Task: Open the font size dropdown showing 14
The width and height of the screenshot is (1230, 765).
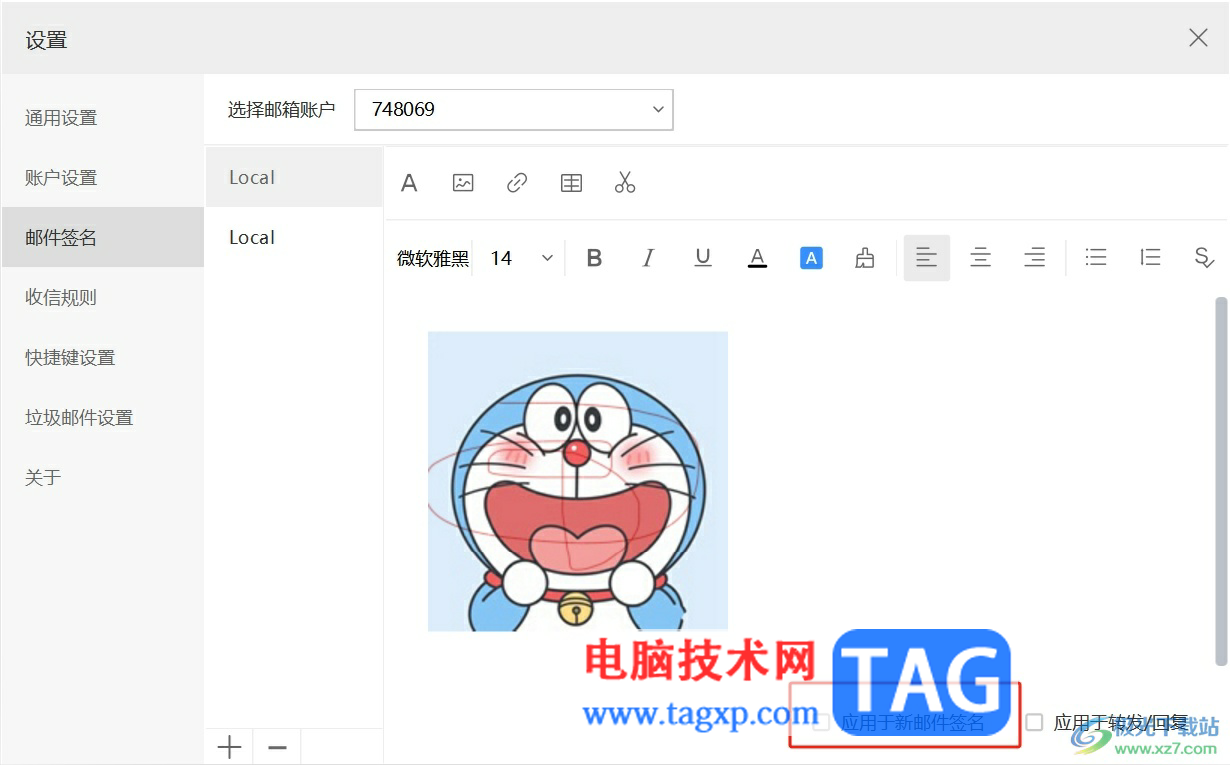Action: tap(521, 258)
